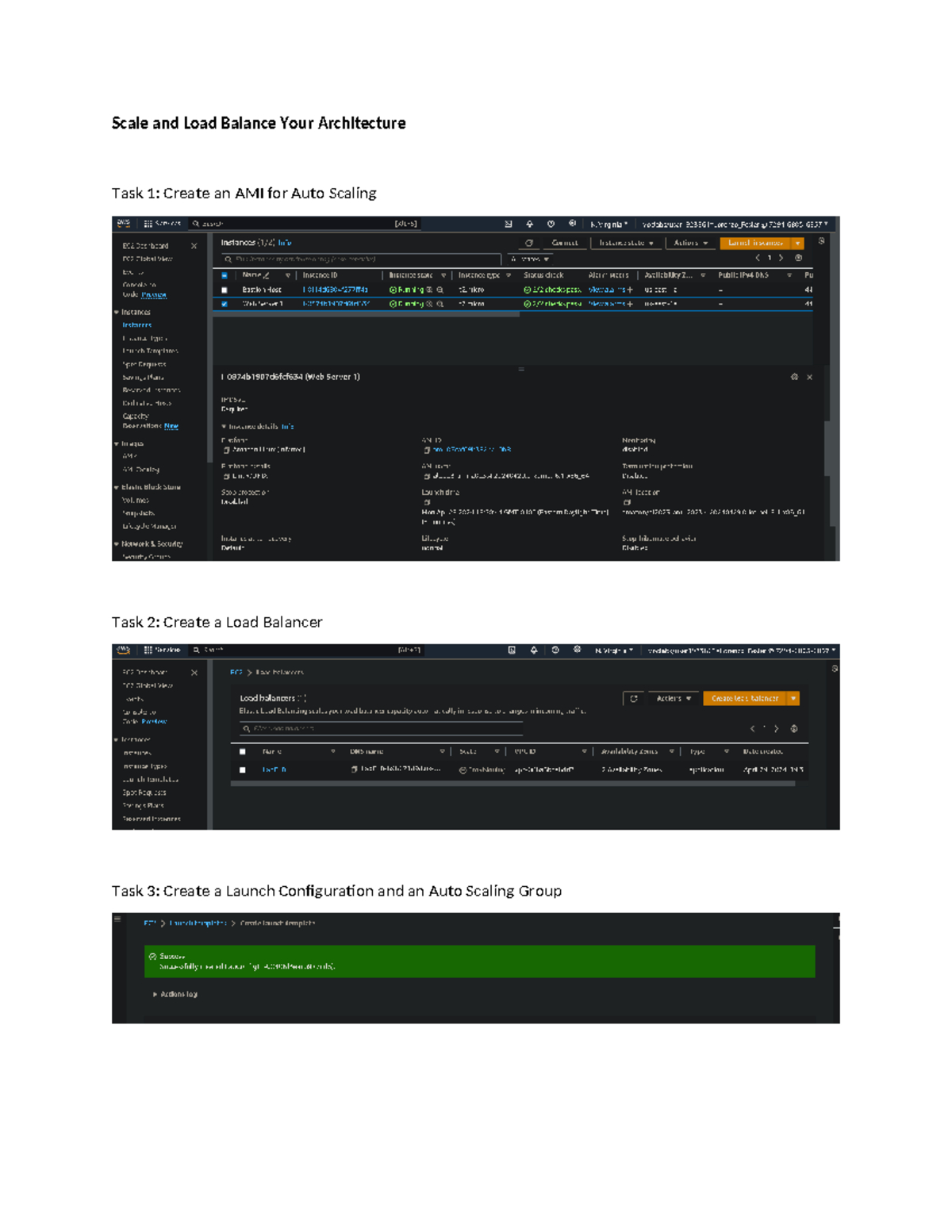Open the instance panel preferences gear
The width and height of the screenshot is (952, 1232).
point(797,376)
